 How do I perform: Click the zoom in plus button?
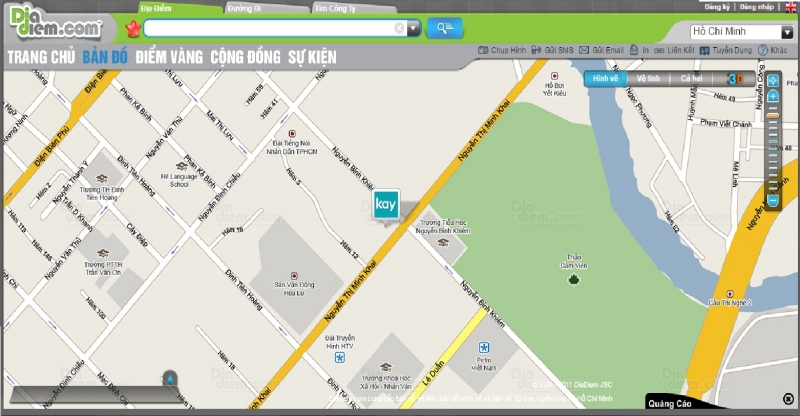[773, 96]
